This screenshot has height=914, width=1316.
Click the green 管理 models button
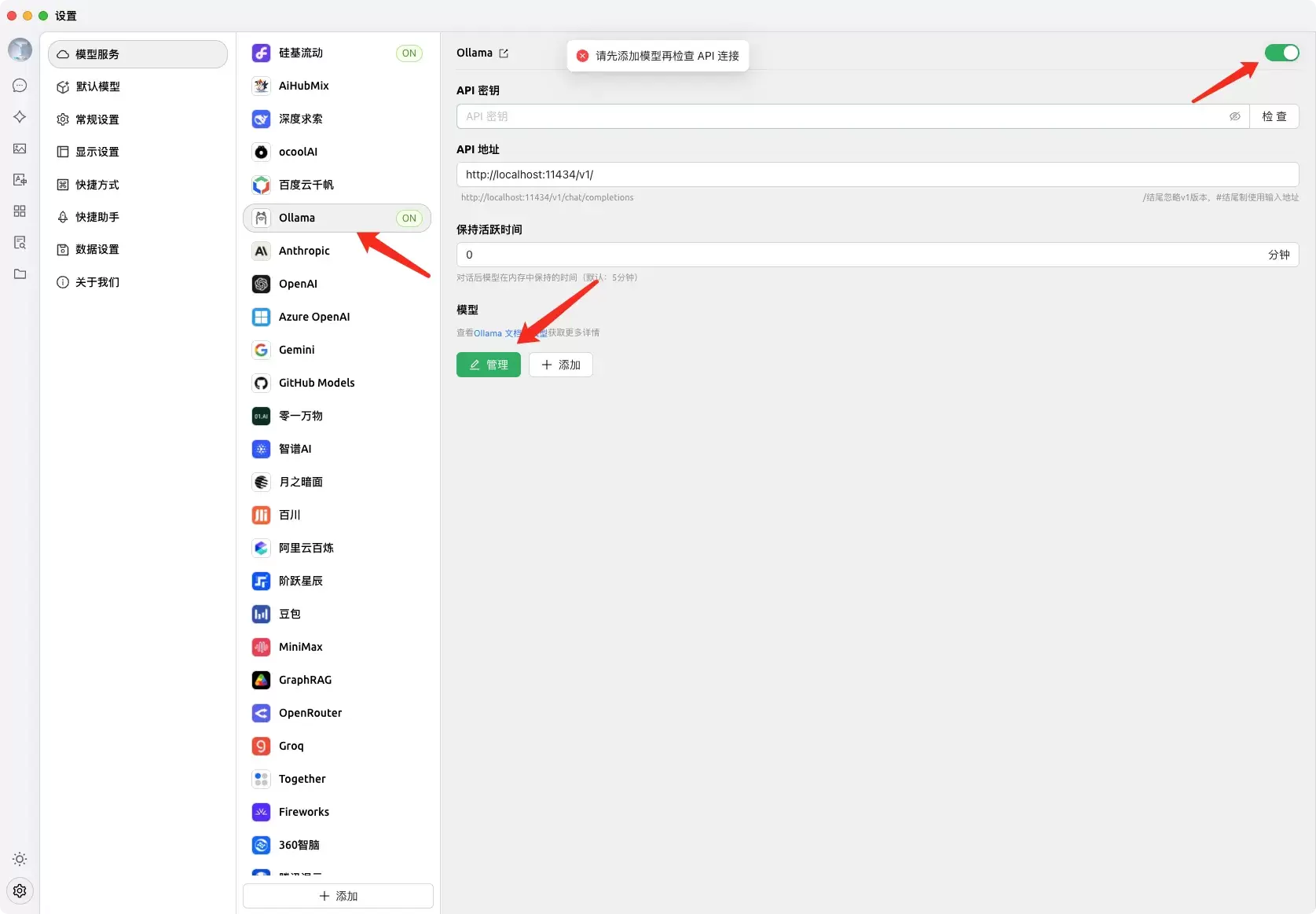pos(489,365)
